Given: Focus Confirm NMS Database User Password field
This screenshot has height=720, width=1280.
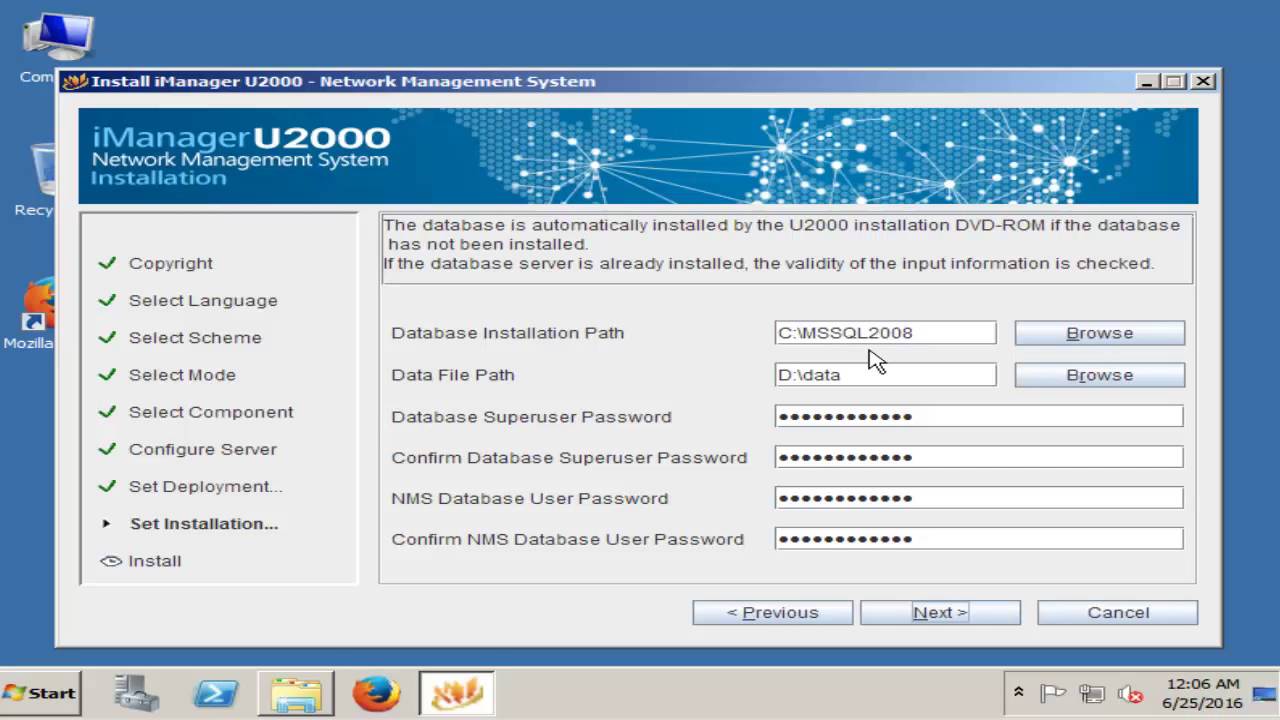Looking at the screenshot, I should pyautogui.click(x=978, y=539).
